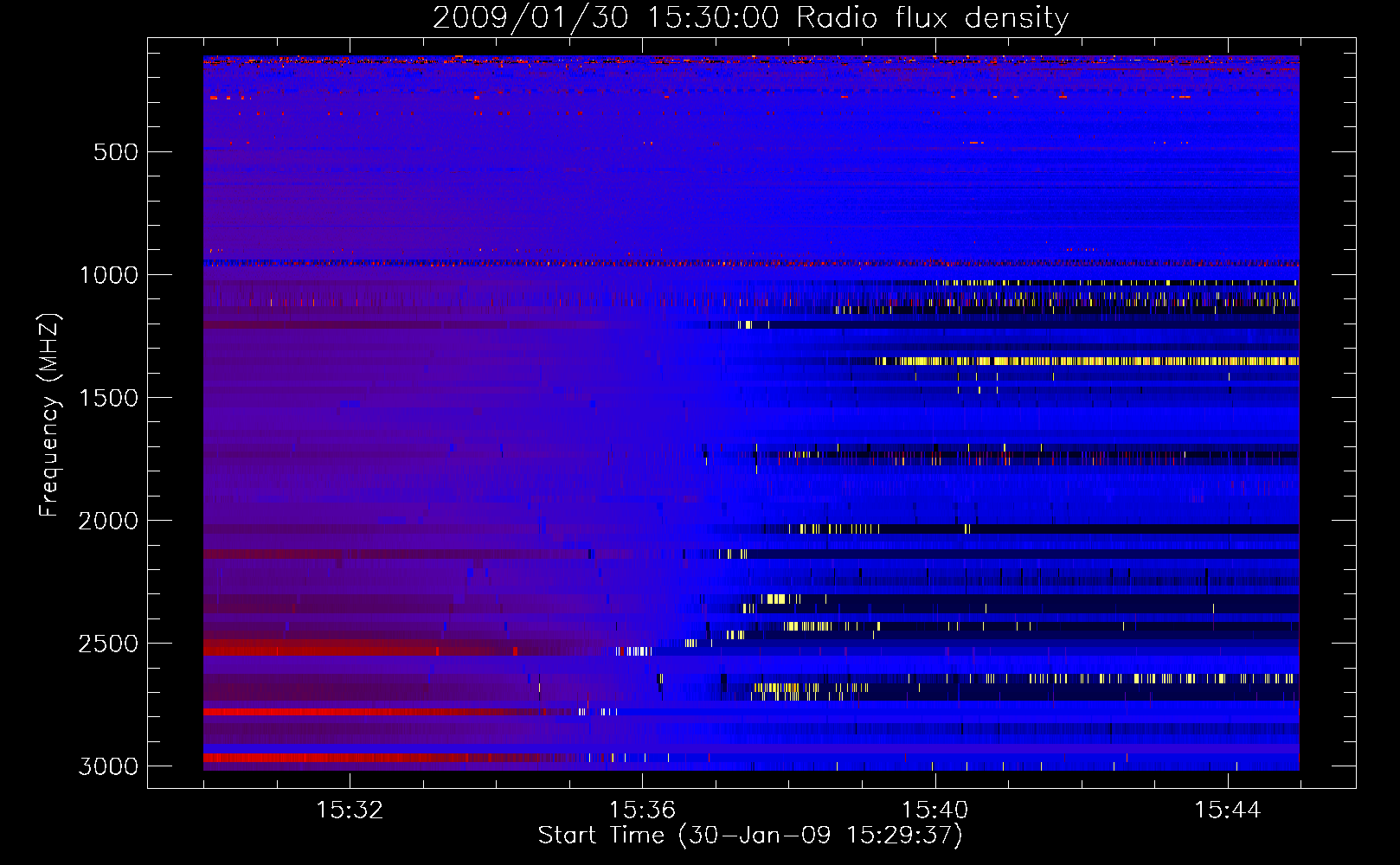
Task: Click the 500 frequency tick label
Action: (116, 152)
